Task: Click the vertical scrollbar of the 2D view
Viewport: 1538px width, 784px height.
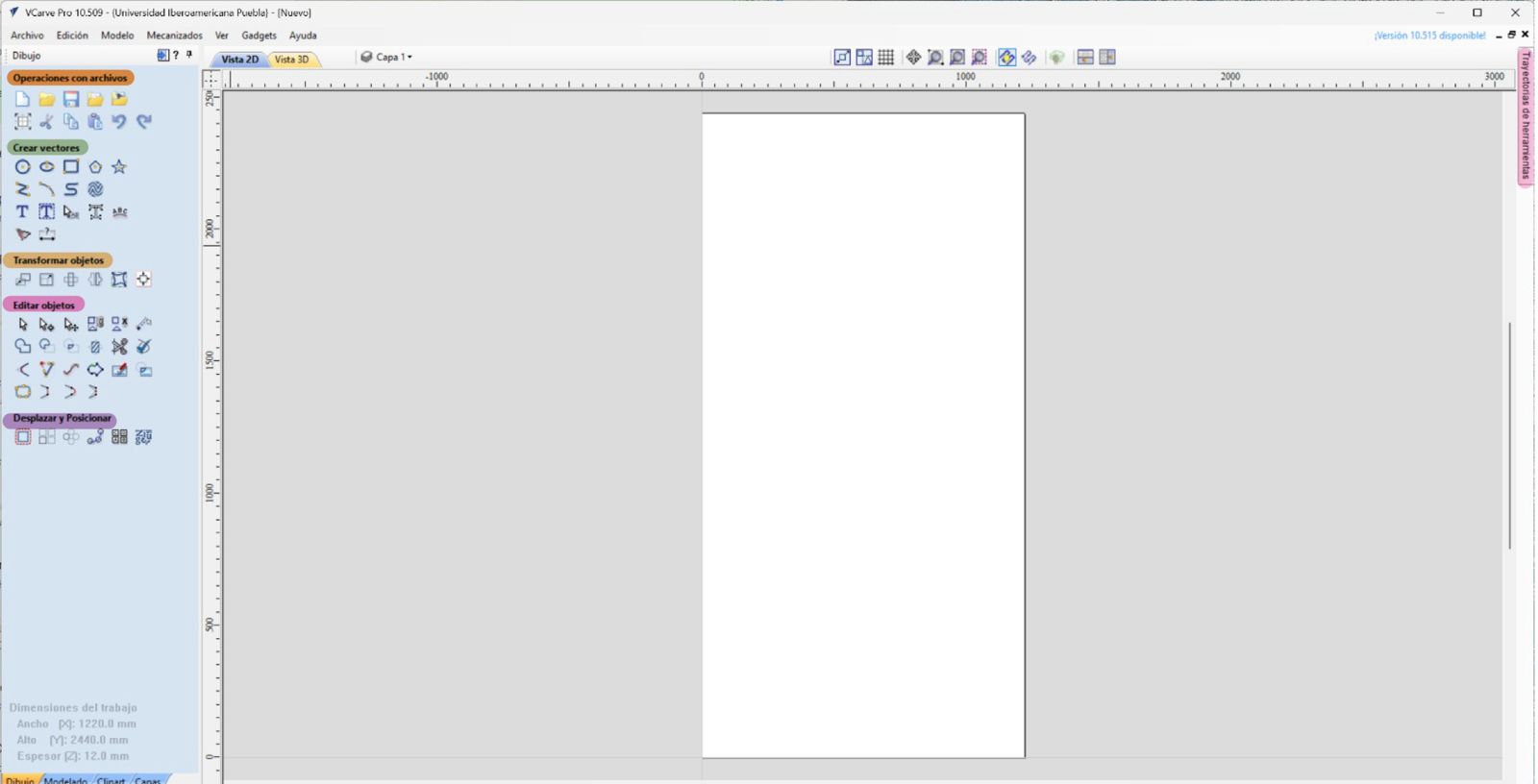Action: 1509,435
